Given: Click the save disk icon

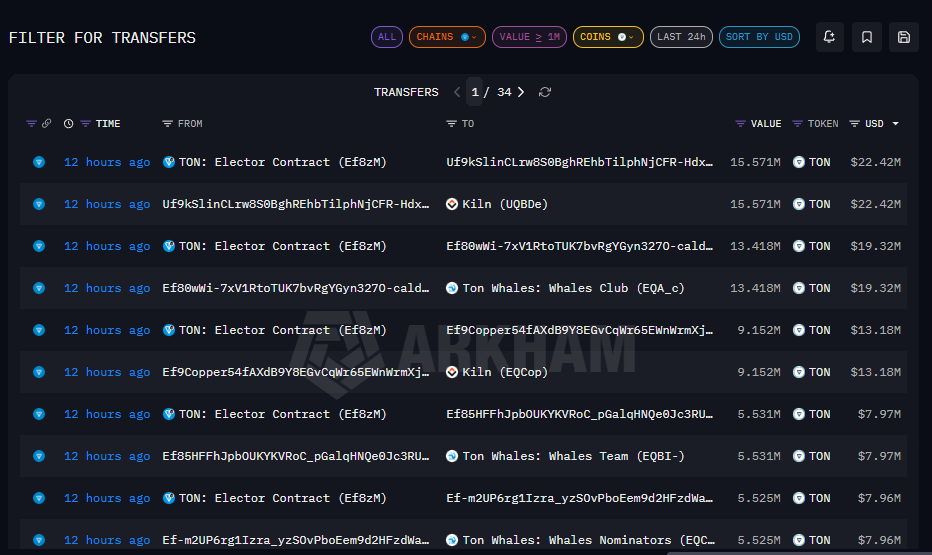Looking at the screenshot, I should [x=903, y=37].
